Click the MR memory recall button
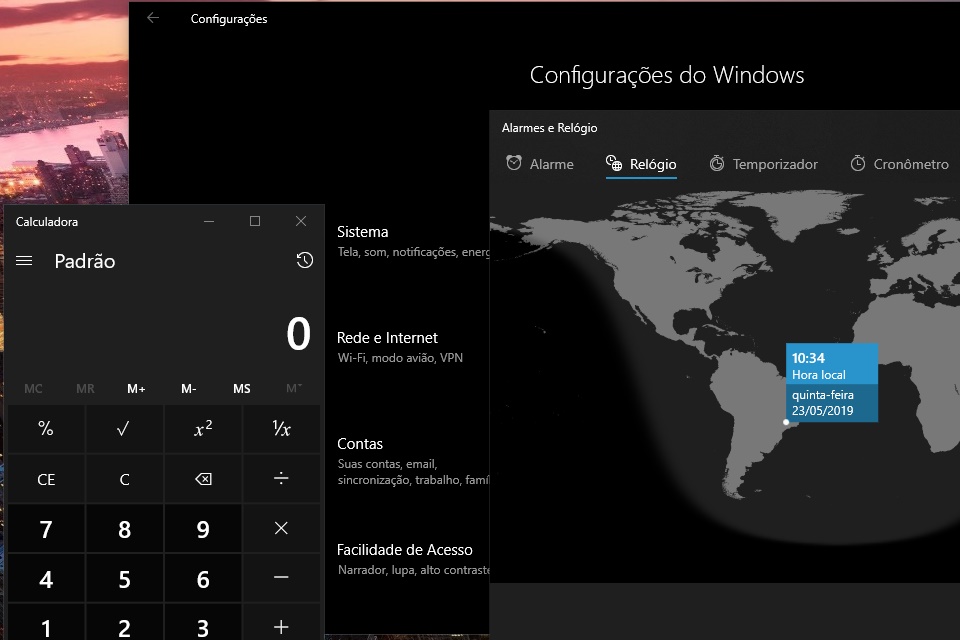Viewport: 960px width, 640px height. point(85,388)
